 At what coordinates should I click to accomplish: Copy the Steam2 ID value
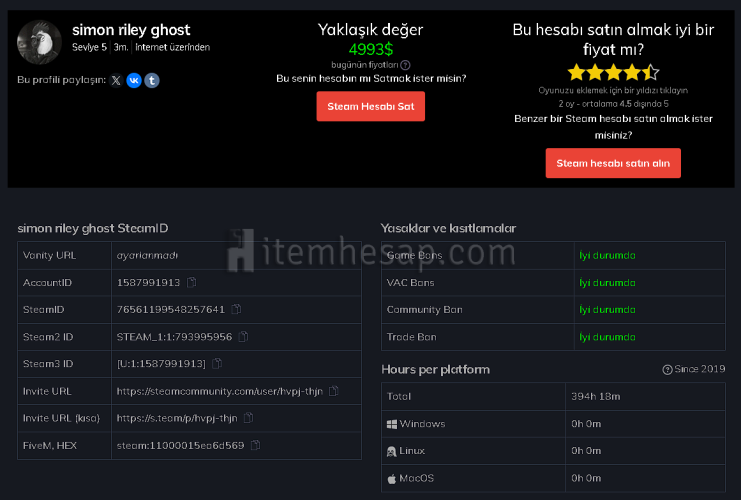pos(243,337)
